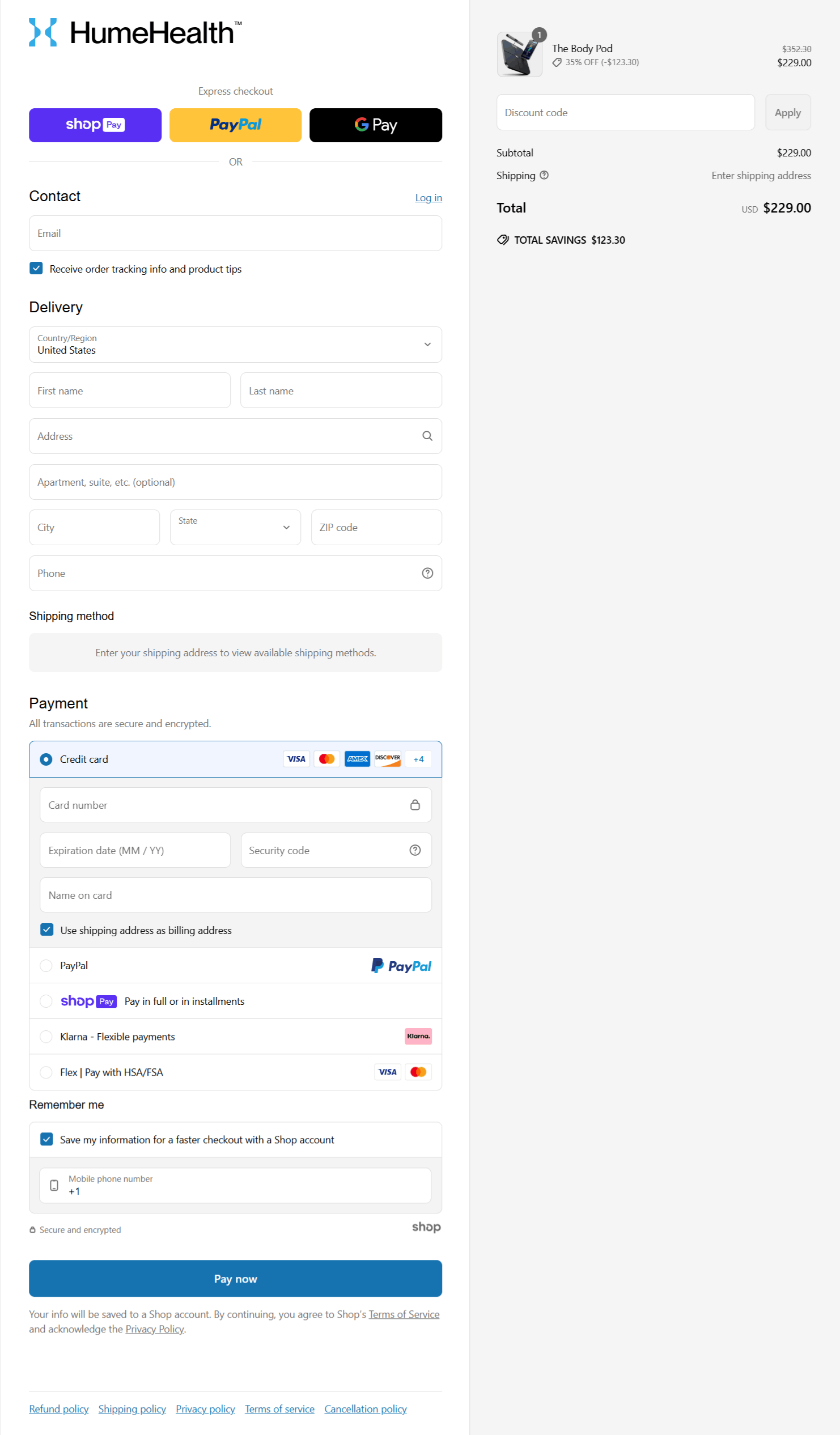This screenshot has width=840, height=1435.
Task: Open the Refund policy link
Action: click(x=58, y=1409)
